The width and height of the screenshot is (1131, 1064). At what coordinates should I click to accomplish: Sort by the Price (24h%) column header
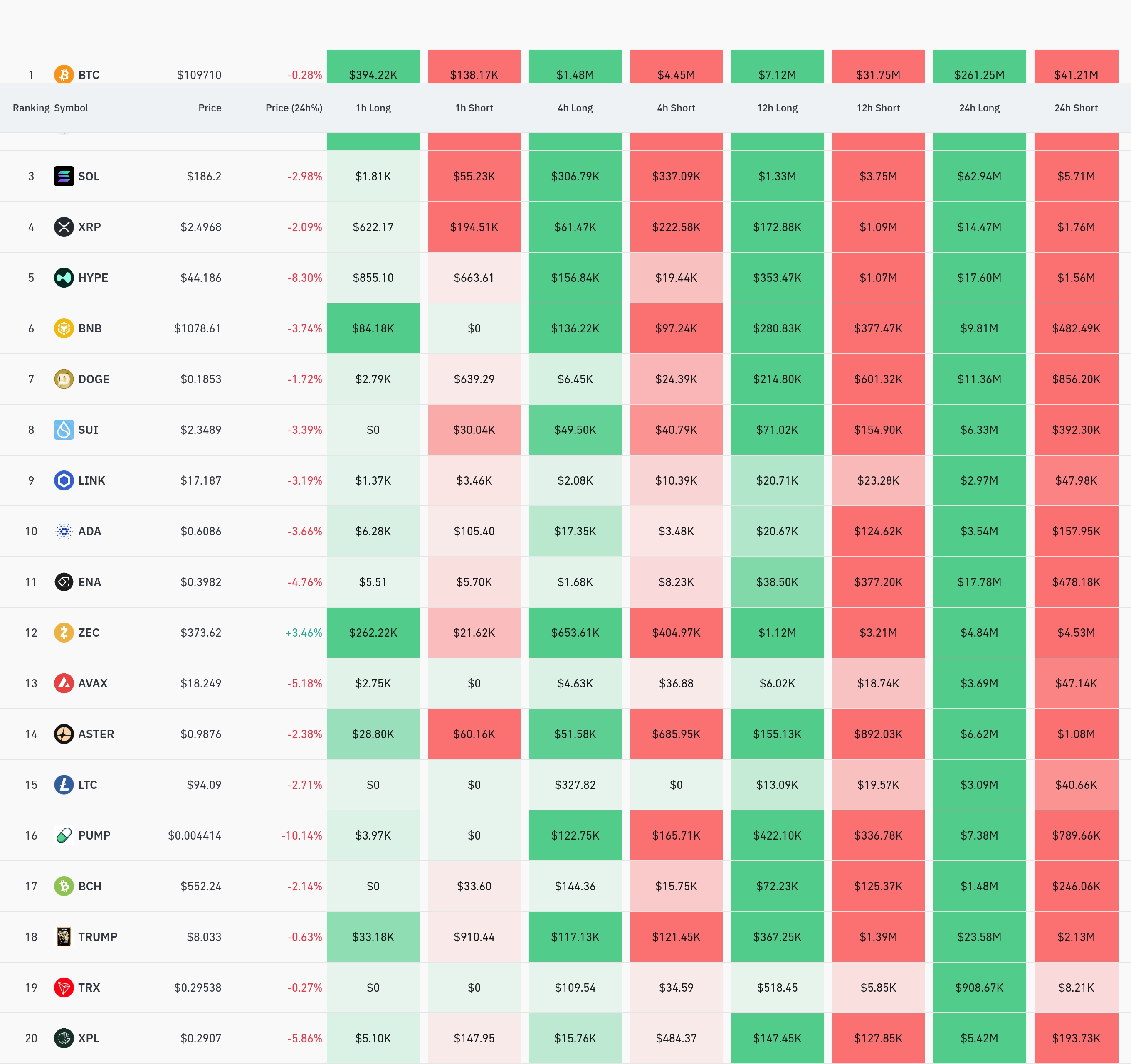[294, 108]
